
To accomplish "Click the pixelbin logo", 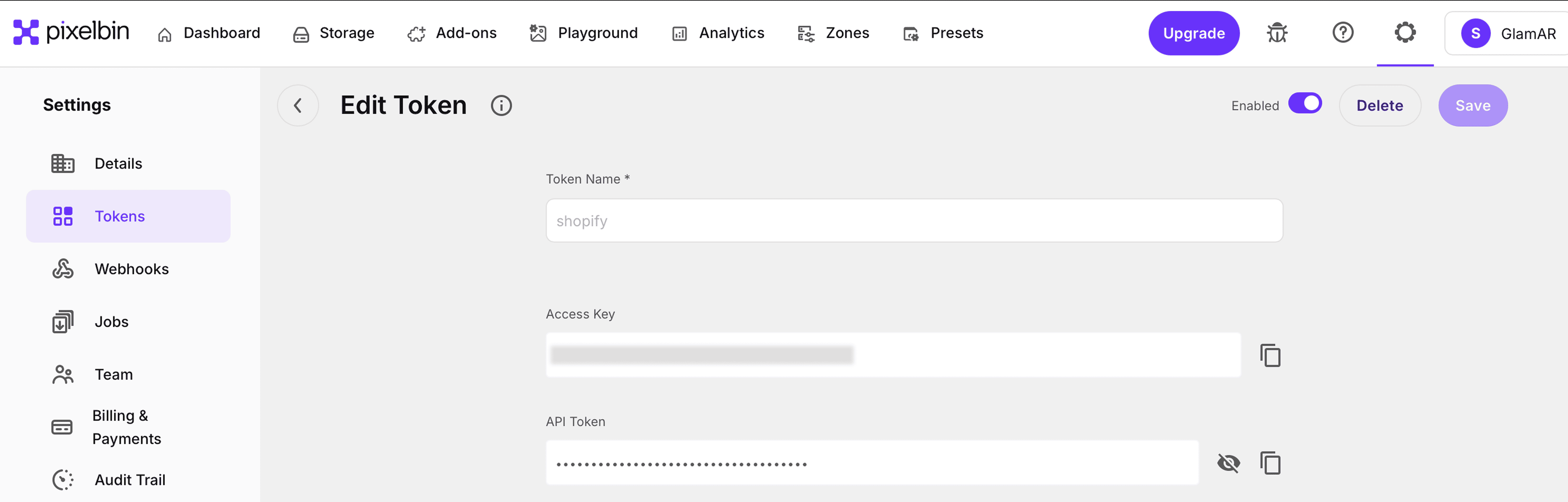I will coord(71,32).
